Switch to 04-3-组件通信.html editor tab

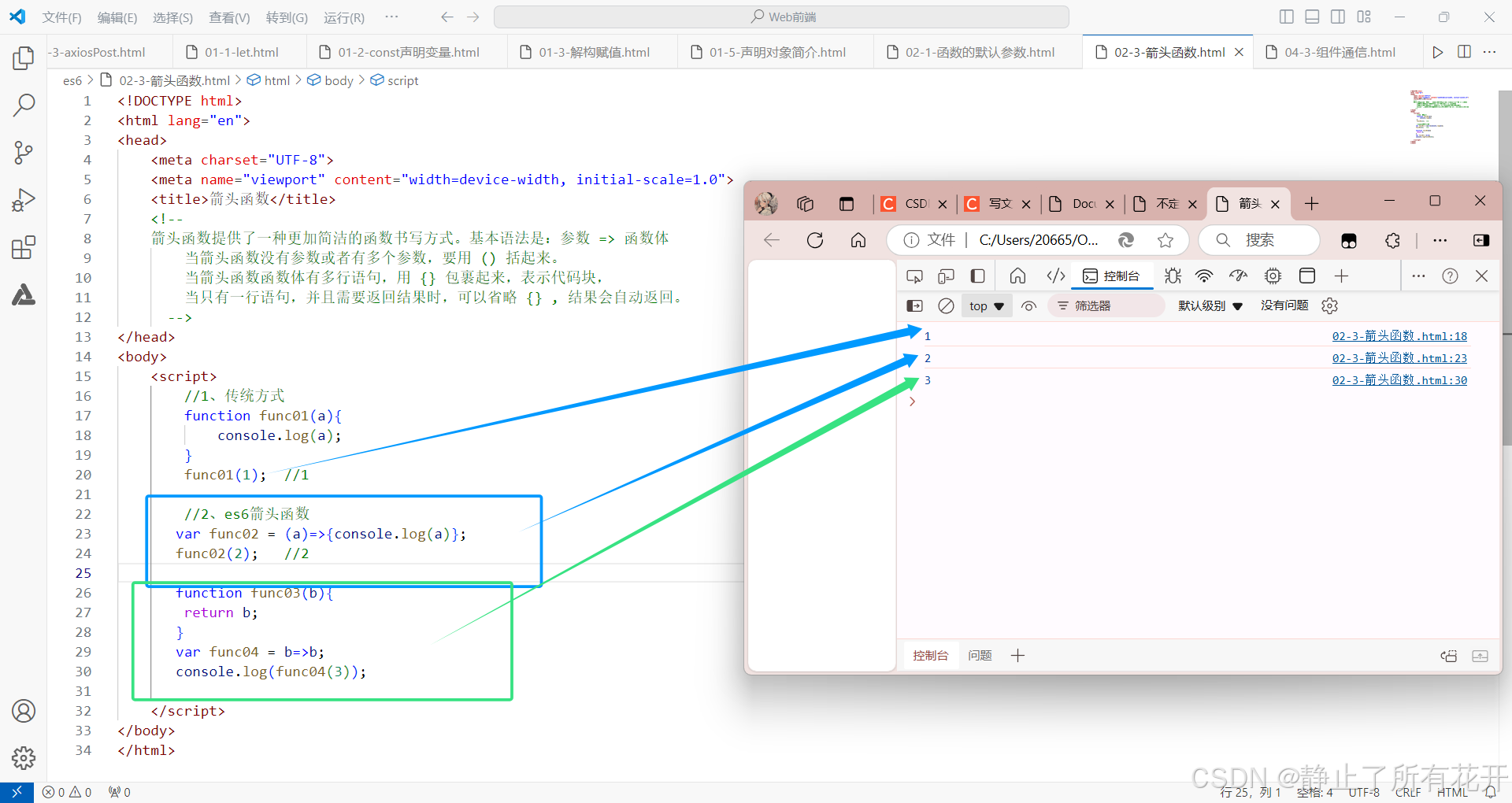click(x=1338, y=52)
